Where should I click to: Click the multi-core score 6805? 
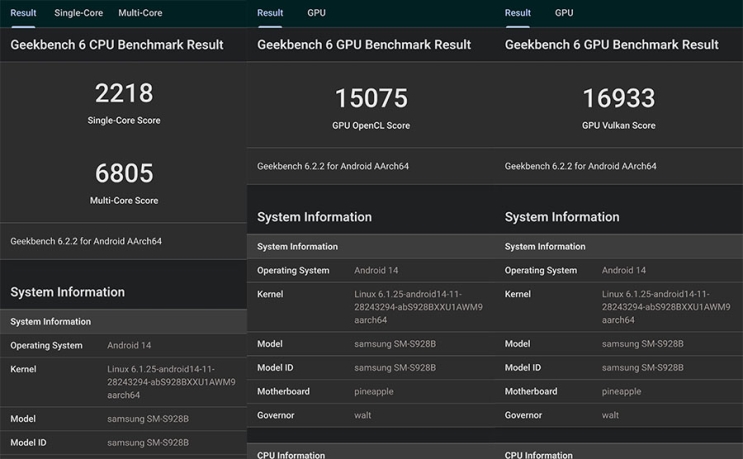[124, 174]
